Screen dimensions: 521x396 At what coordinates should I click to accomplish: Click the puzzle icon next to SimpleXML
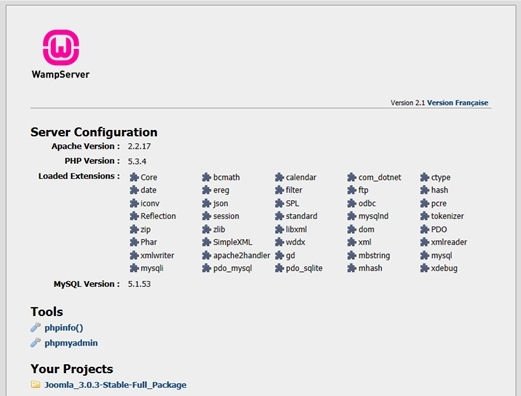206,242
